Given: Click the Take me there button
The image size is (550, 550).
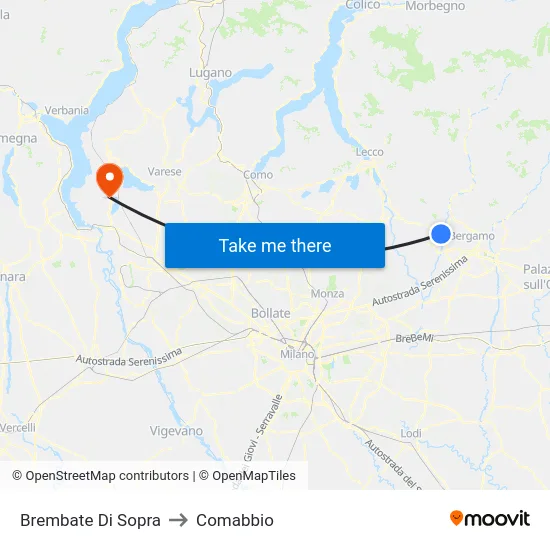Looking at the screenshot, I should 275,245.
